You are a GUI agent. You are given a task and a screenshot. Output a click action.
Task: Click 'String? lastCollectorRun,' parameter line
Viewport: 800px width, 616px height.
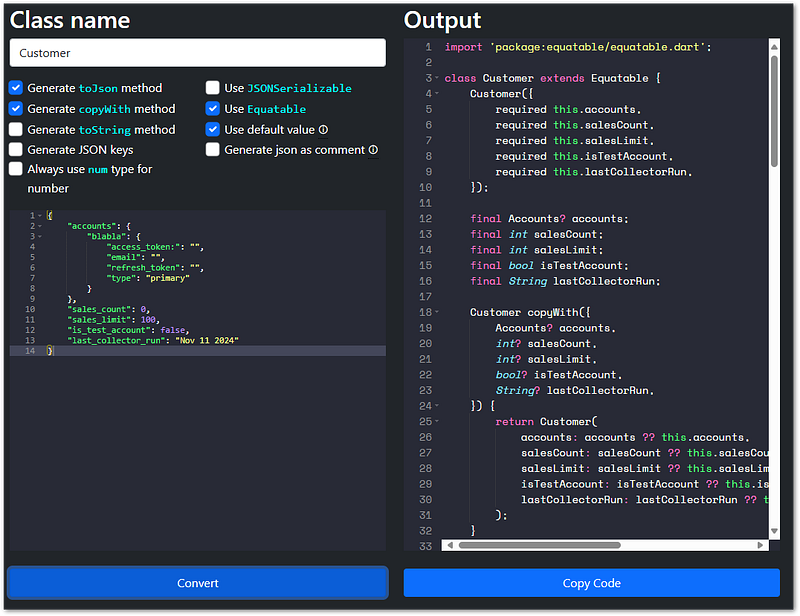[574, 390]
